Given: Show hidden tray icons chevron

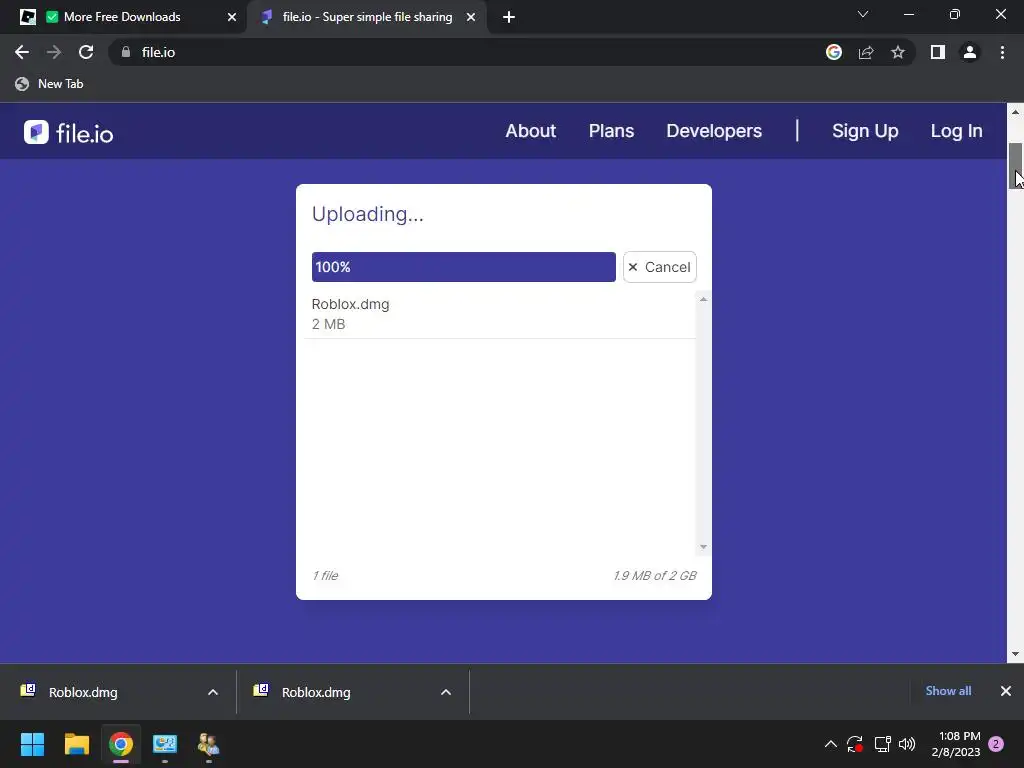Looking at the screenshot, I should tap(831, 744).
